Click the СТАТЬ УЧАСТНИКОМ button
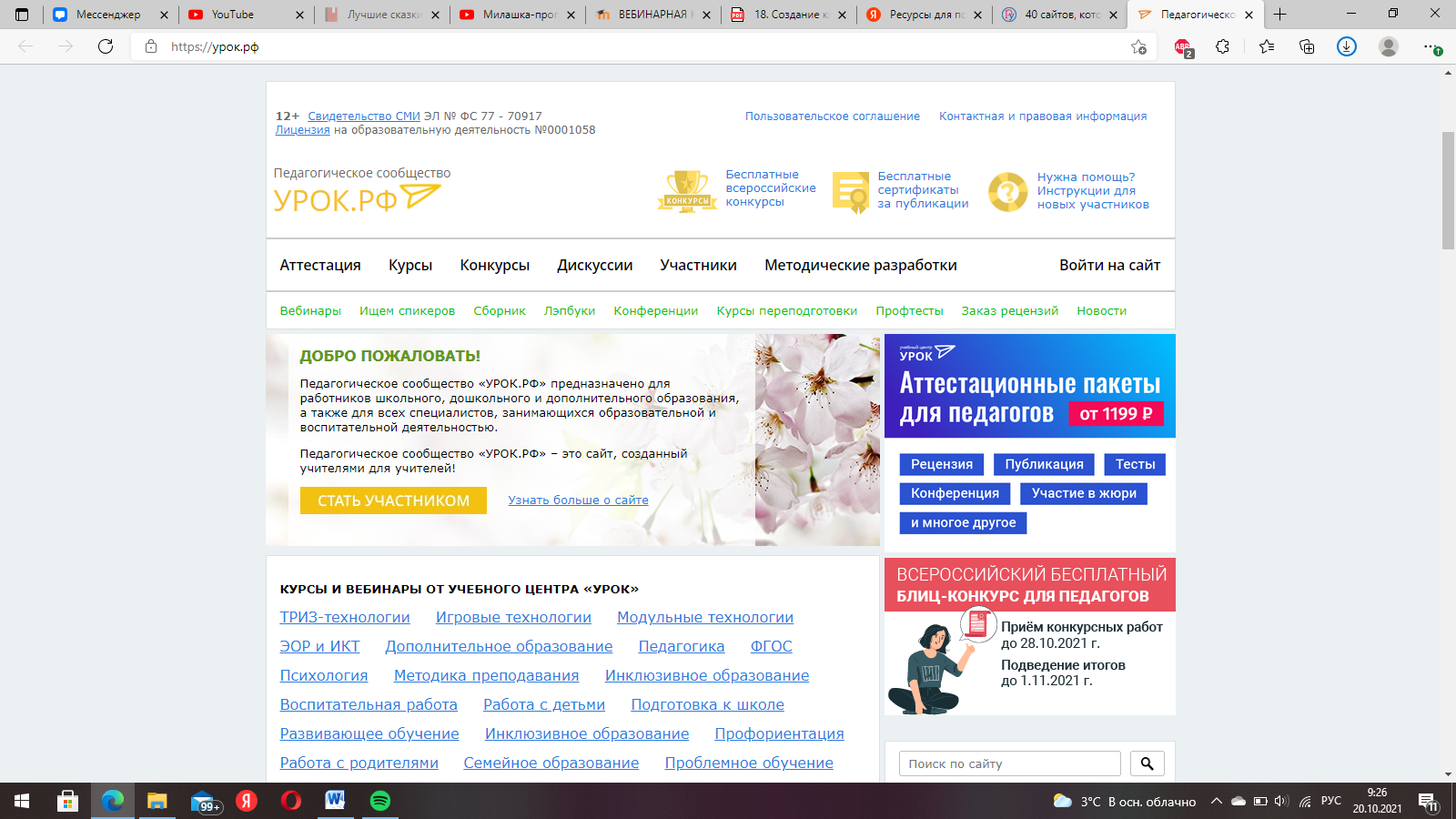Screen dimensions: 1456x819 click(393, 500)
